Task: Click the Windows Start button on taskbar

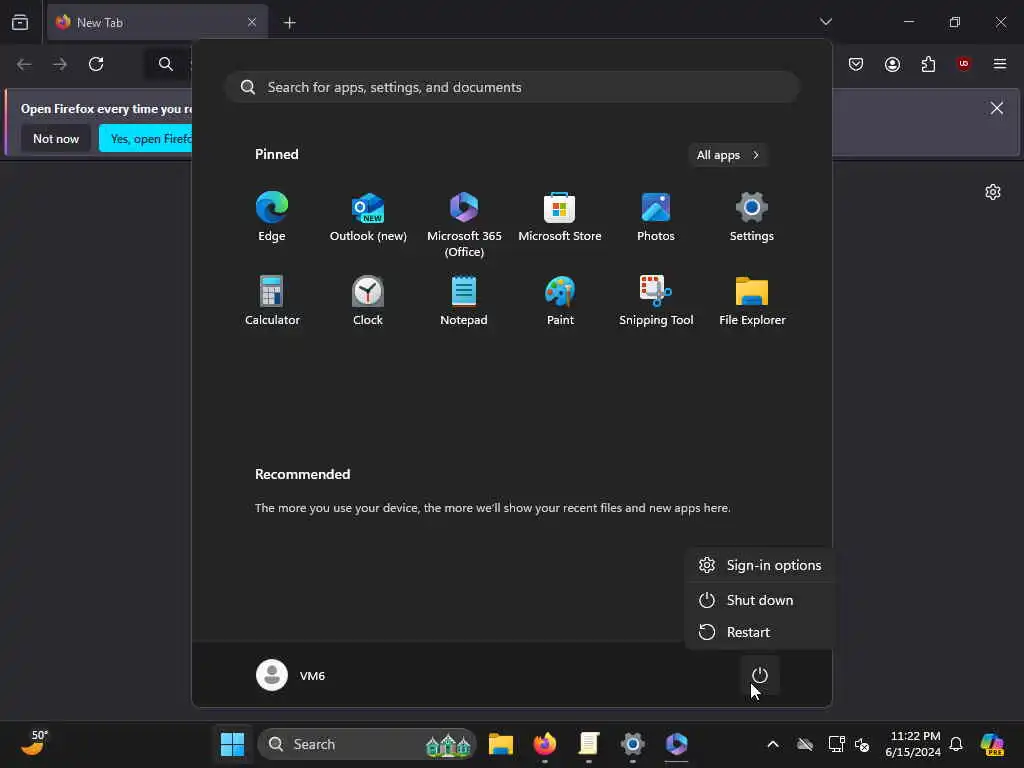Action: [x=232, y=744]
